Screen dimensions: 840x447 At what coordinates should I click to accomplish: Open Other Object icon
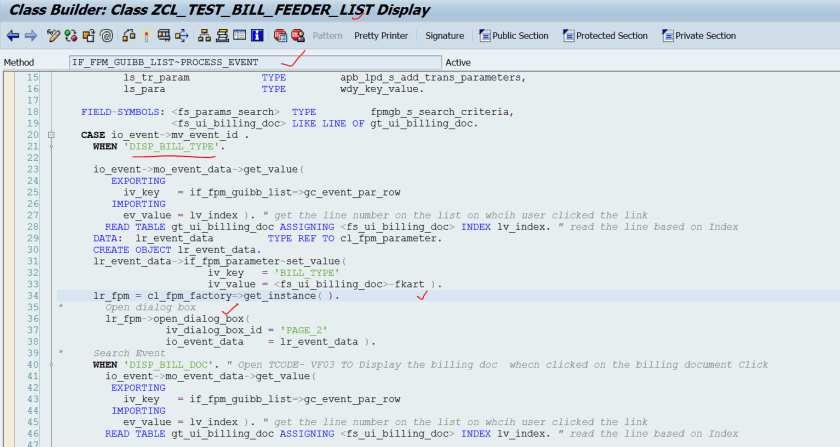click(88, 36)
